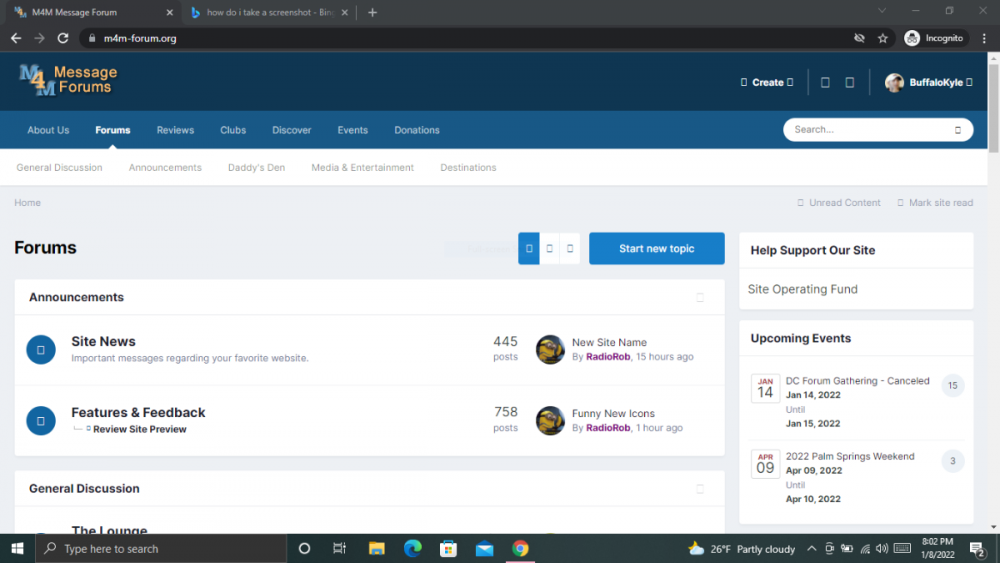Go to Daddy's Den sub-navigation item

pos(256,168)
